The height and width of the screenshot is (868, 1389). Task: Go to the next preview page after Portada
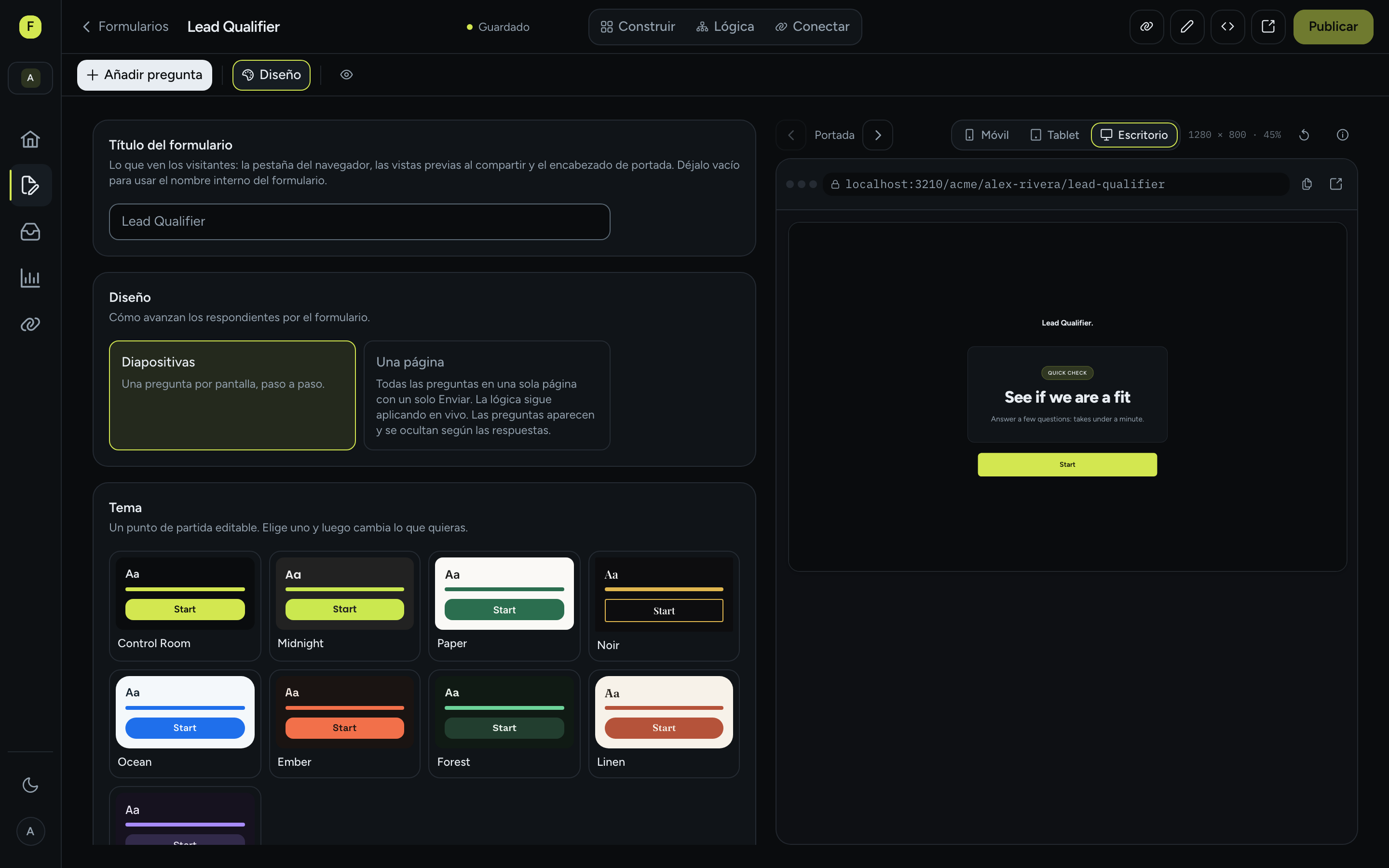pyautogui.click(x=878, y=135)
